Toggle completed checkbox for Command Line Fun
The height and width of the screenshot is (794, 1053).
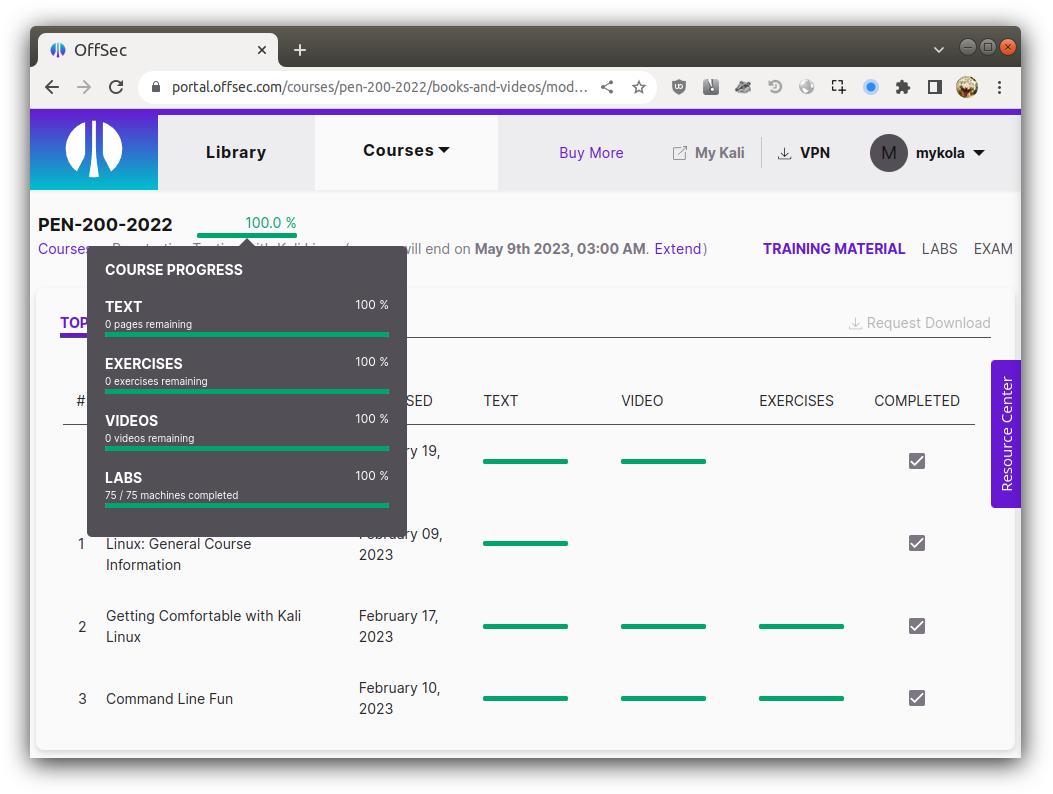pyautogui.click(x=917, y=698)
